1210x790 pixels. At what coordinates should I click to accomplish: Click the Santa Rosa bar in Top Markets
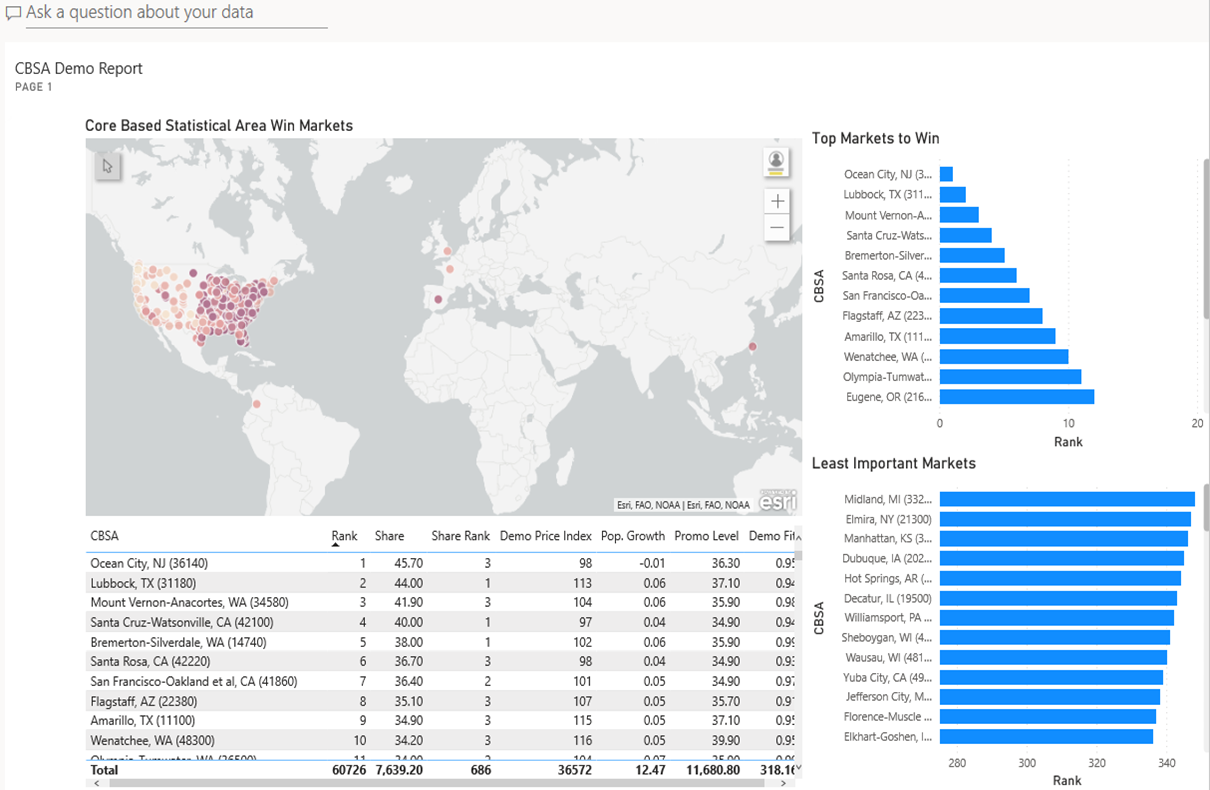978,275
